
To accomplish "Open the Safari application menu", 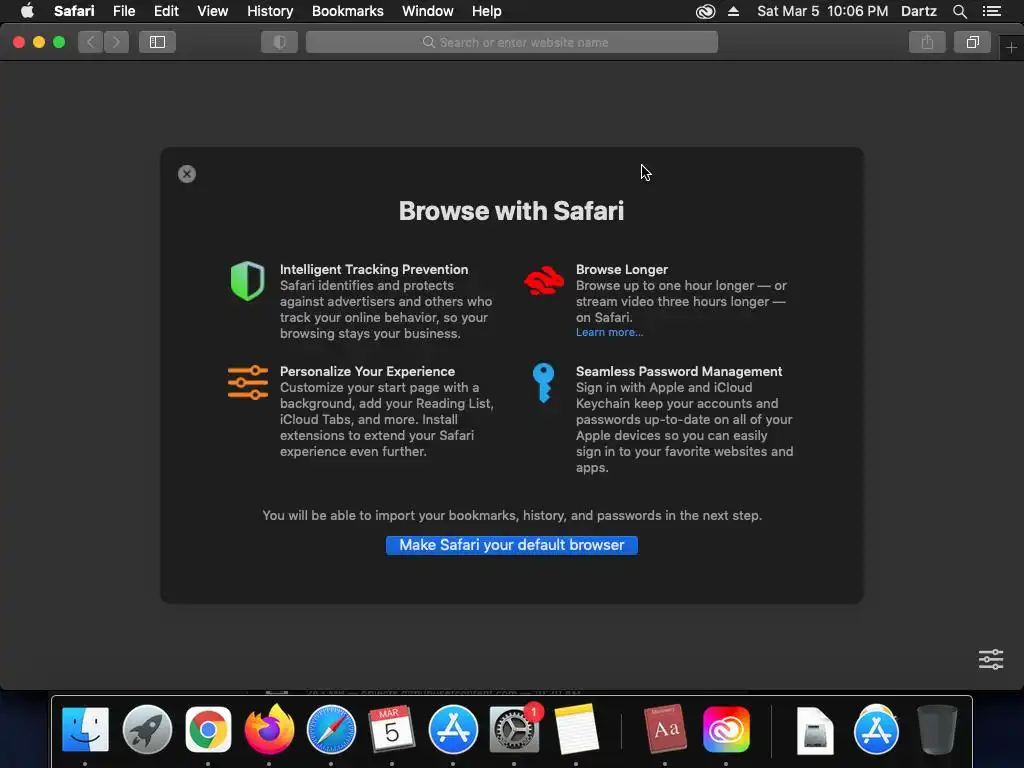I will pos(74,11).
